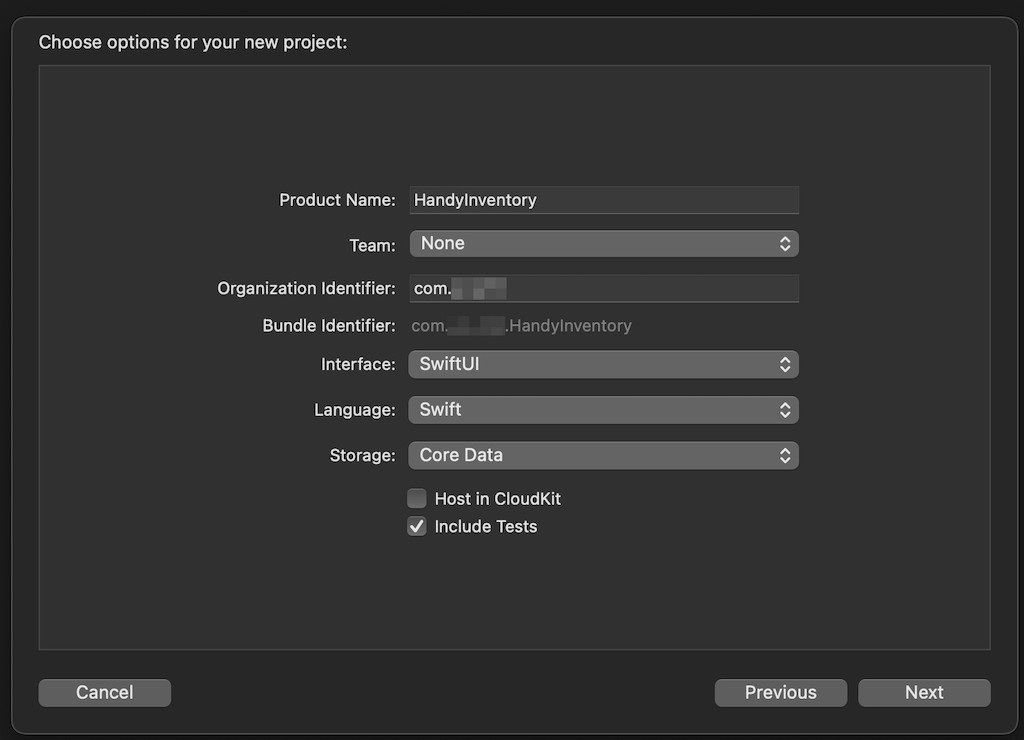Click the chevron arrows on Team popup
The width and height of the screenshot is (1024, 740).
pyautogui.click(x=785, y=244)
